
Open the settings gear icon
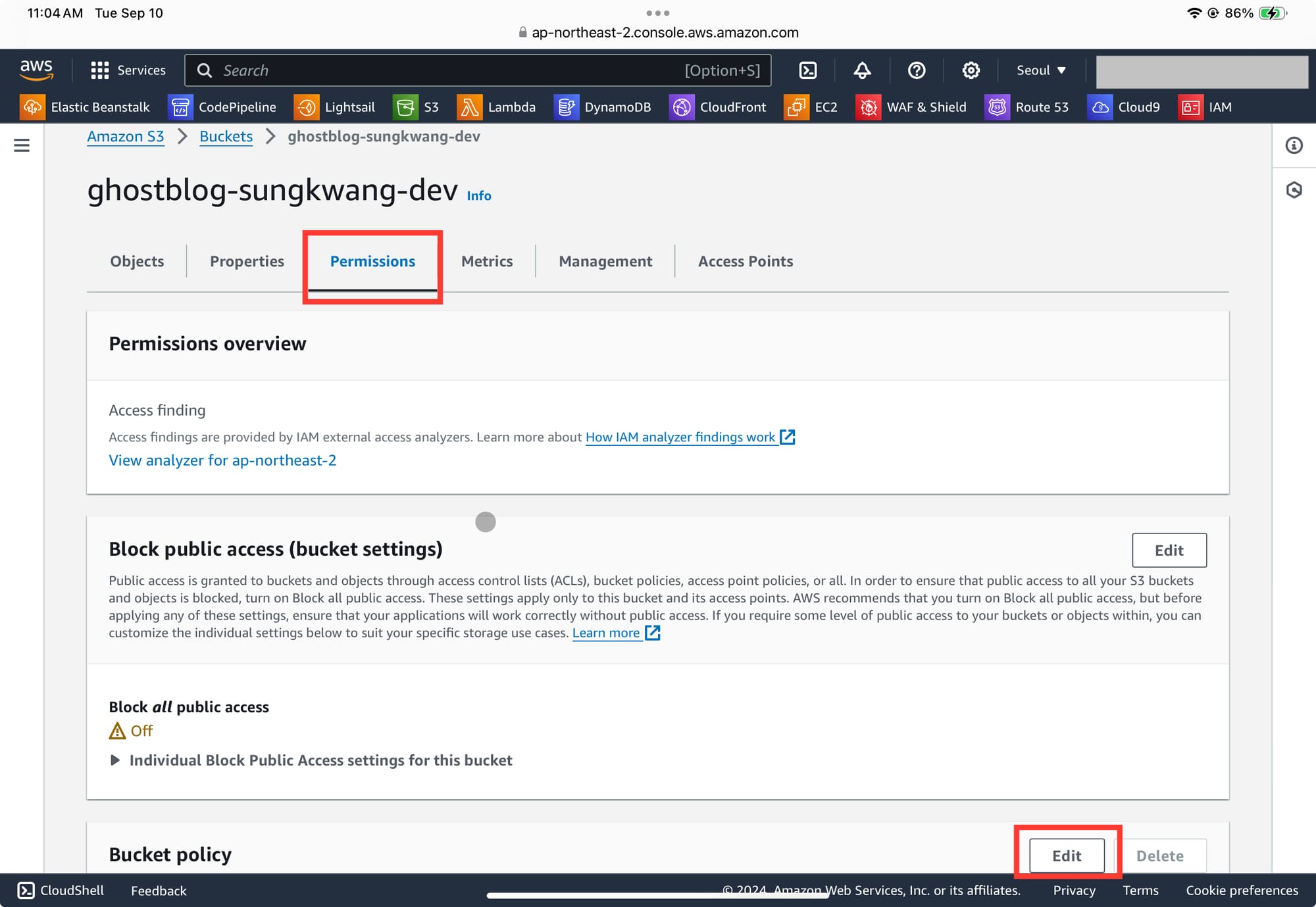971,70
